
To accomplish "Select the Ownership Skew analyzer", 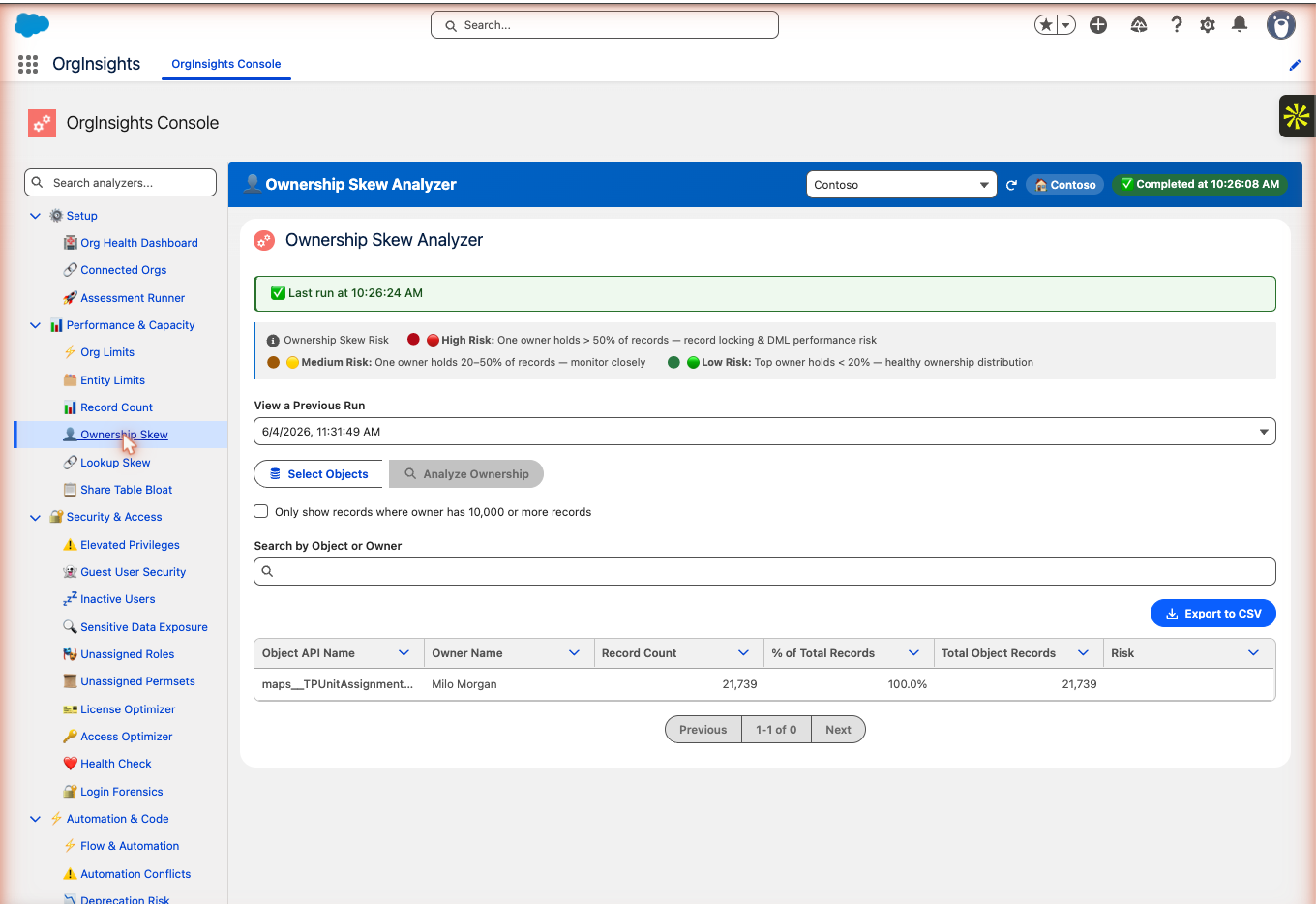I will click(124, 435).
